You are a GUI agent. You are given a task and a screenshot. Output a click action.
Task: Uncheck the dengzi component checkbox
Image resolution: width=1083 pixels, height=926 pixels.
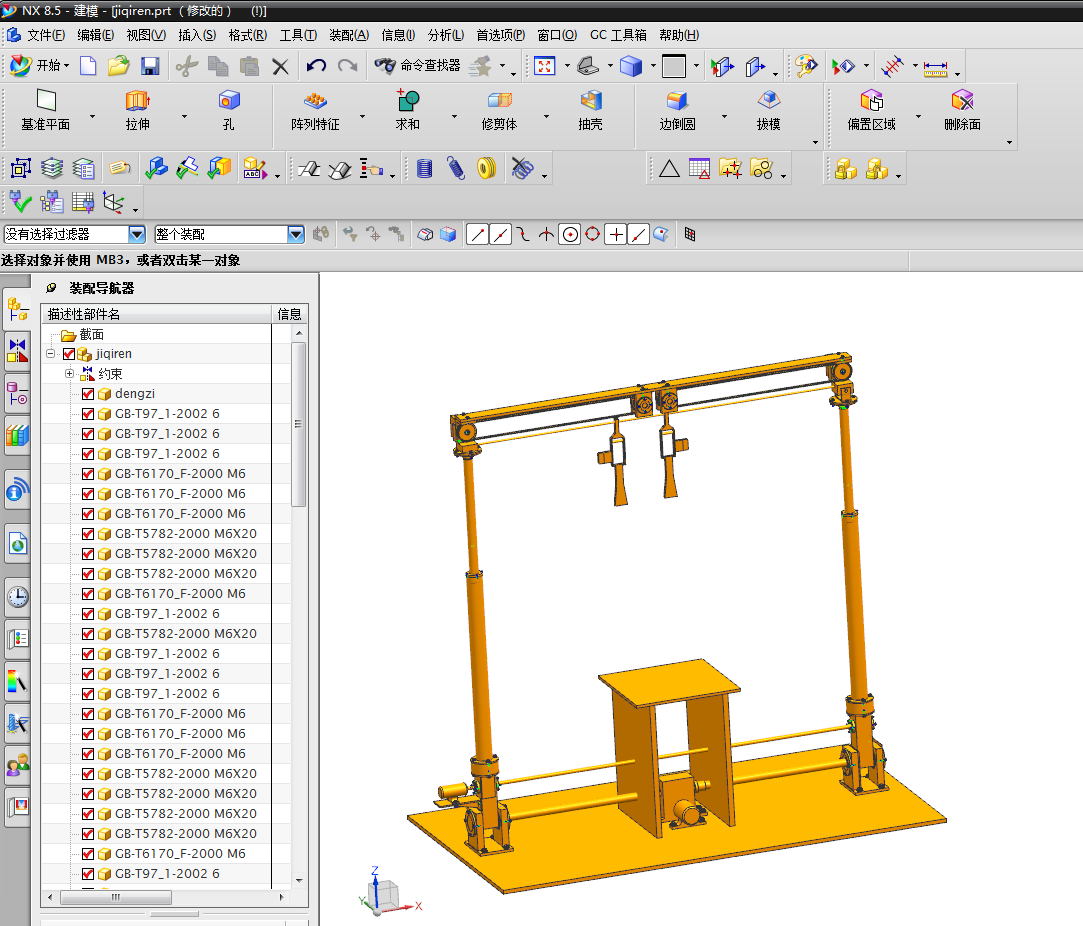click(x=88, y=394)
